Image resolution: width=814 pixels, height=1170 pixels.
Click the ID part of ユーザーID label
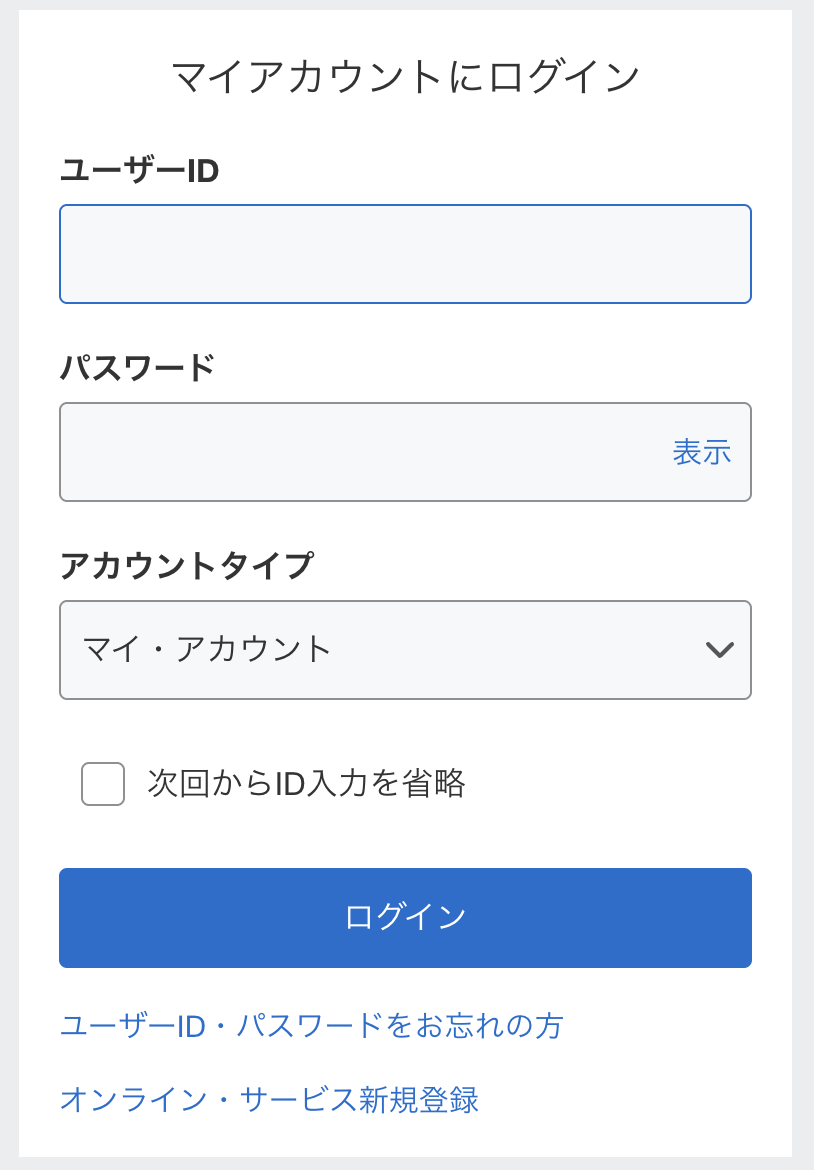(x=203, y=171)
